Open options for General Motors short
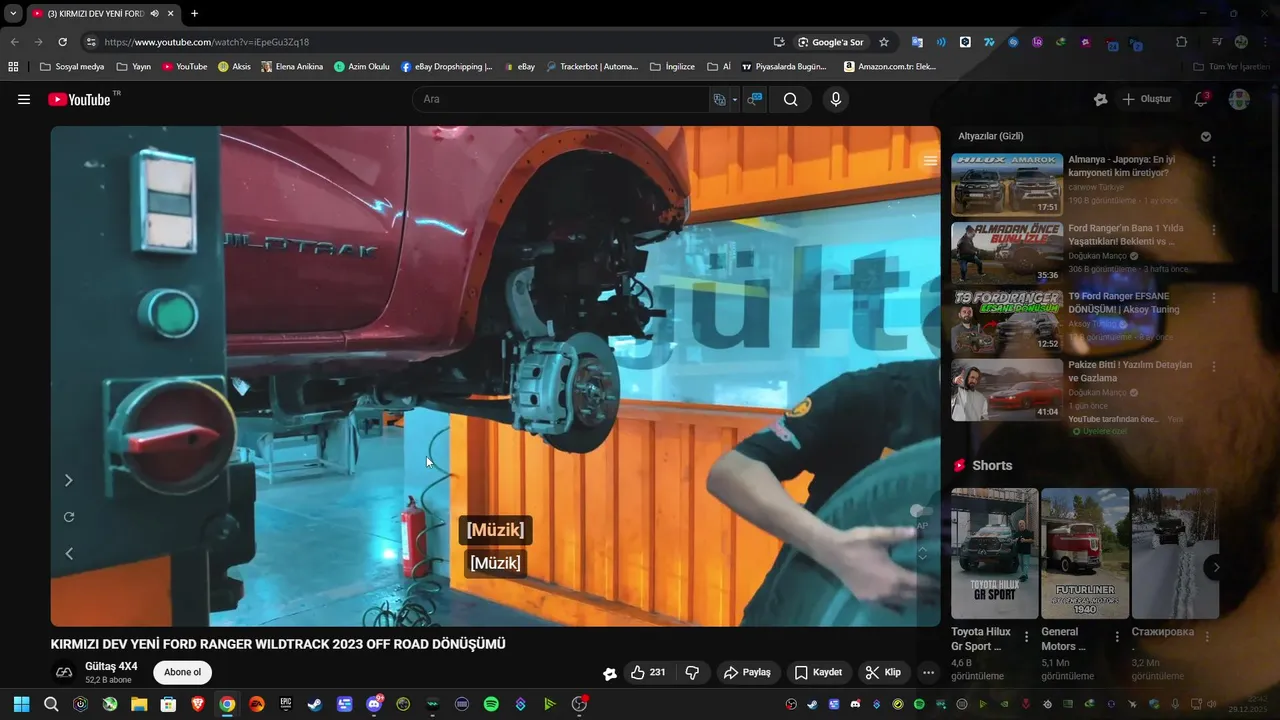 pyautogui.click(x=1116, y=636)
